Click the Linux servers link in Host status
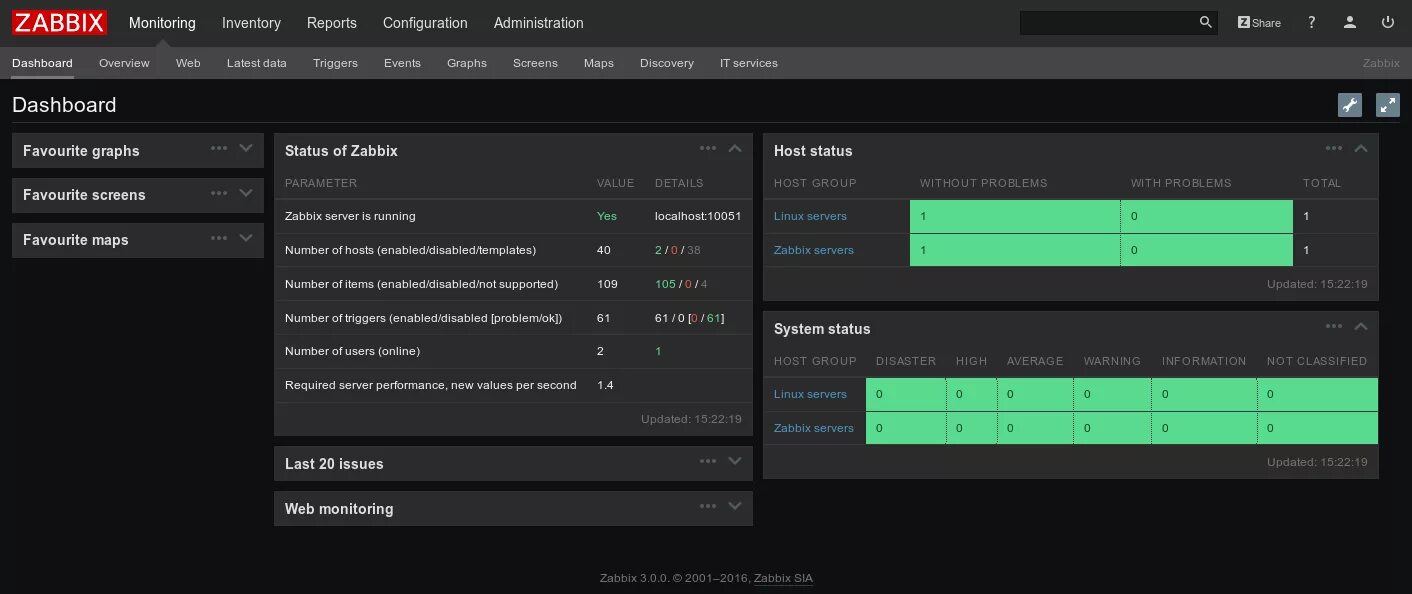Screen dimensions: 1412x594 click(x=810, y=216)
